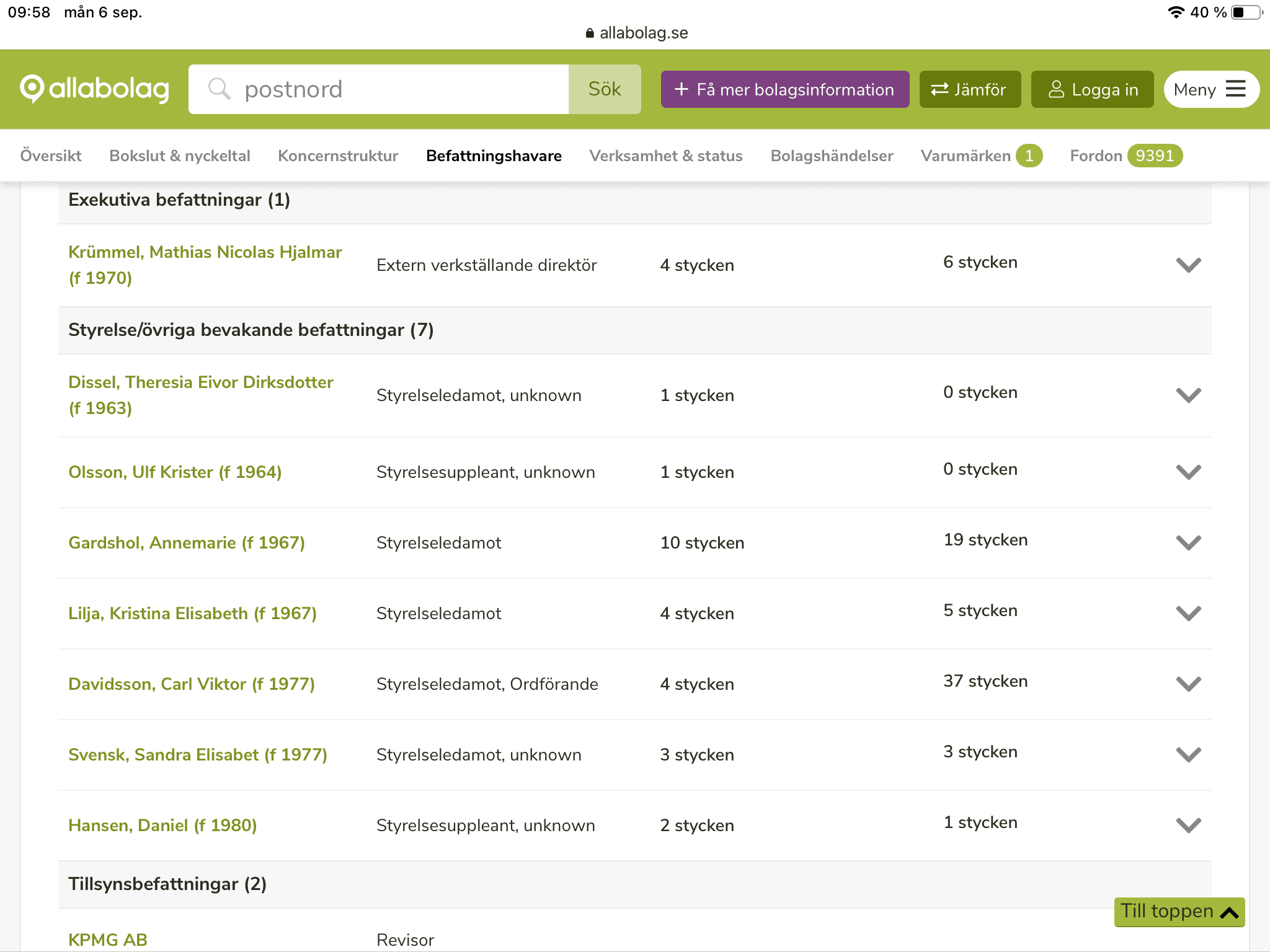Expand the Dissel, Theresia row chevron
Screen dimensions: 1270x952
[1188, 395]
